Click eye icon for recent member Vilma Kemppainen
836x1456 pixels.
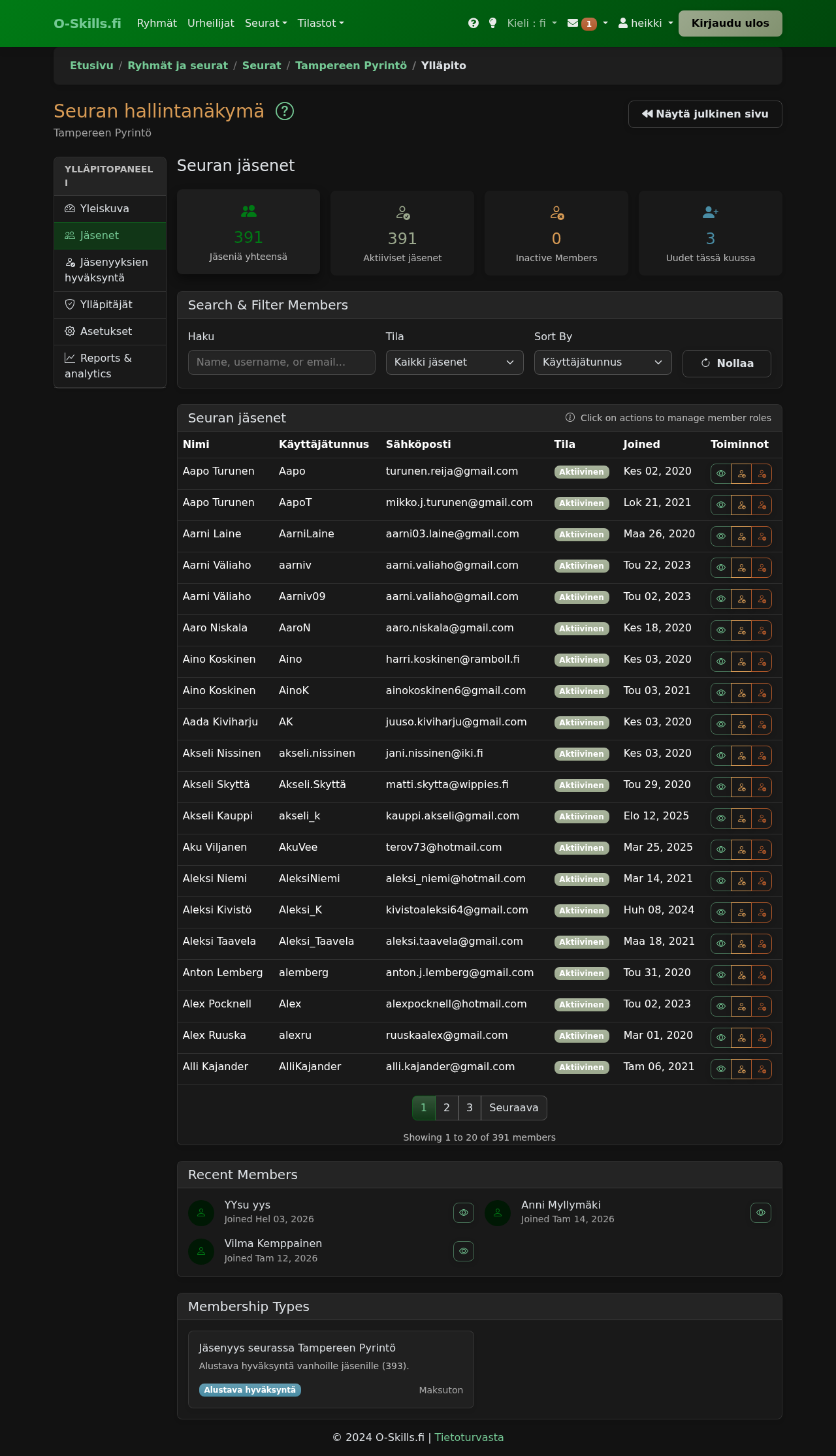click(x=463, y=1252)
